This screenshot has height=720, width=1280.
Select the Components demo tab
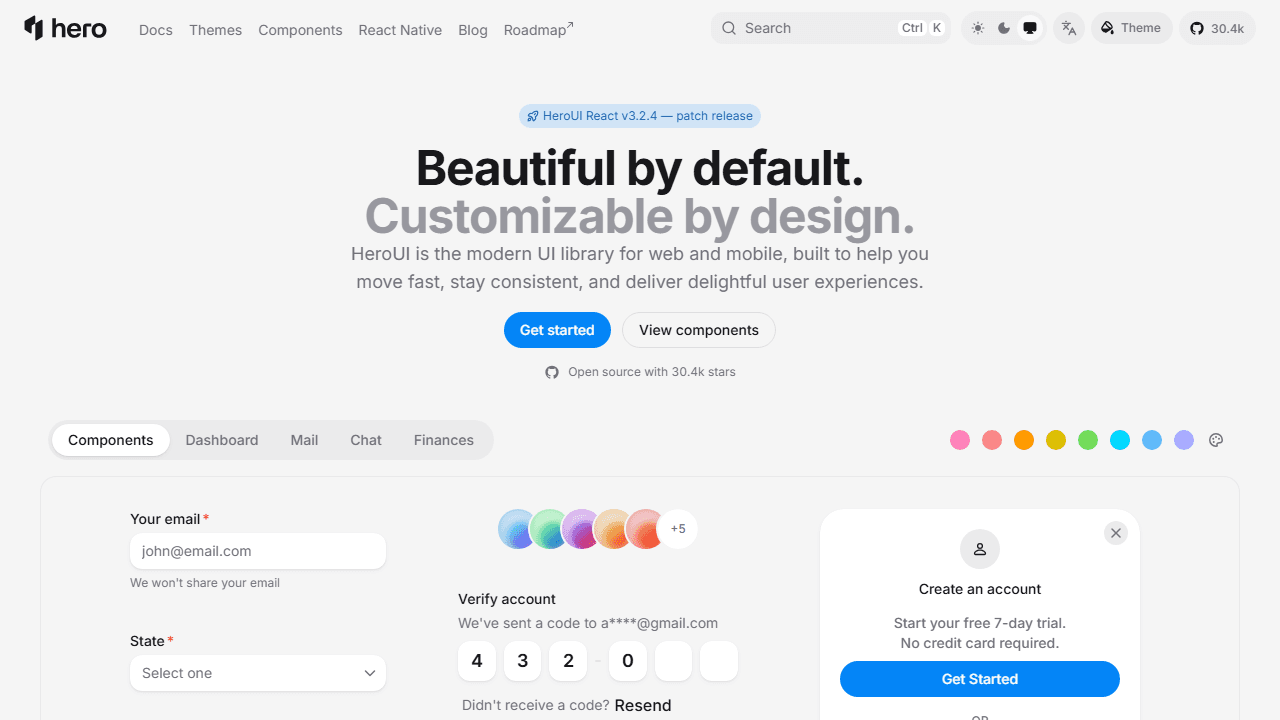click(111, 440)
